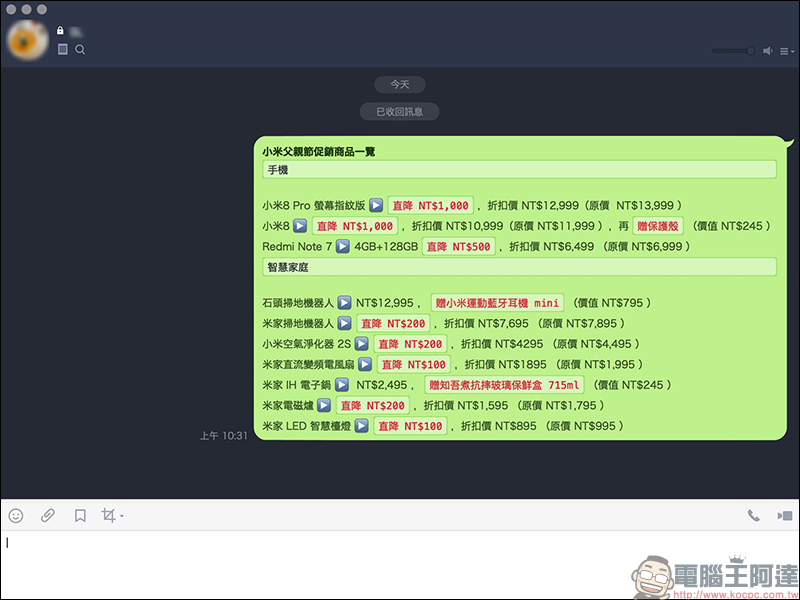
Task: Adjust the transparency slider in header
Action: coord(733,51)
